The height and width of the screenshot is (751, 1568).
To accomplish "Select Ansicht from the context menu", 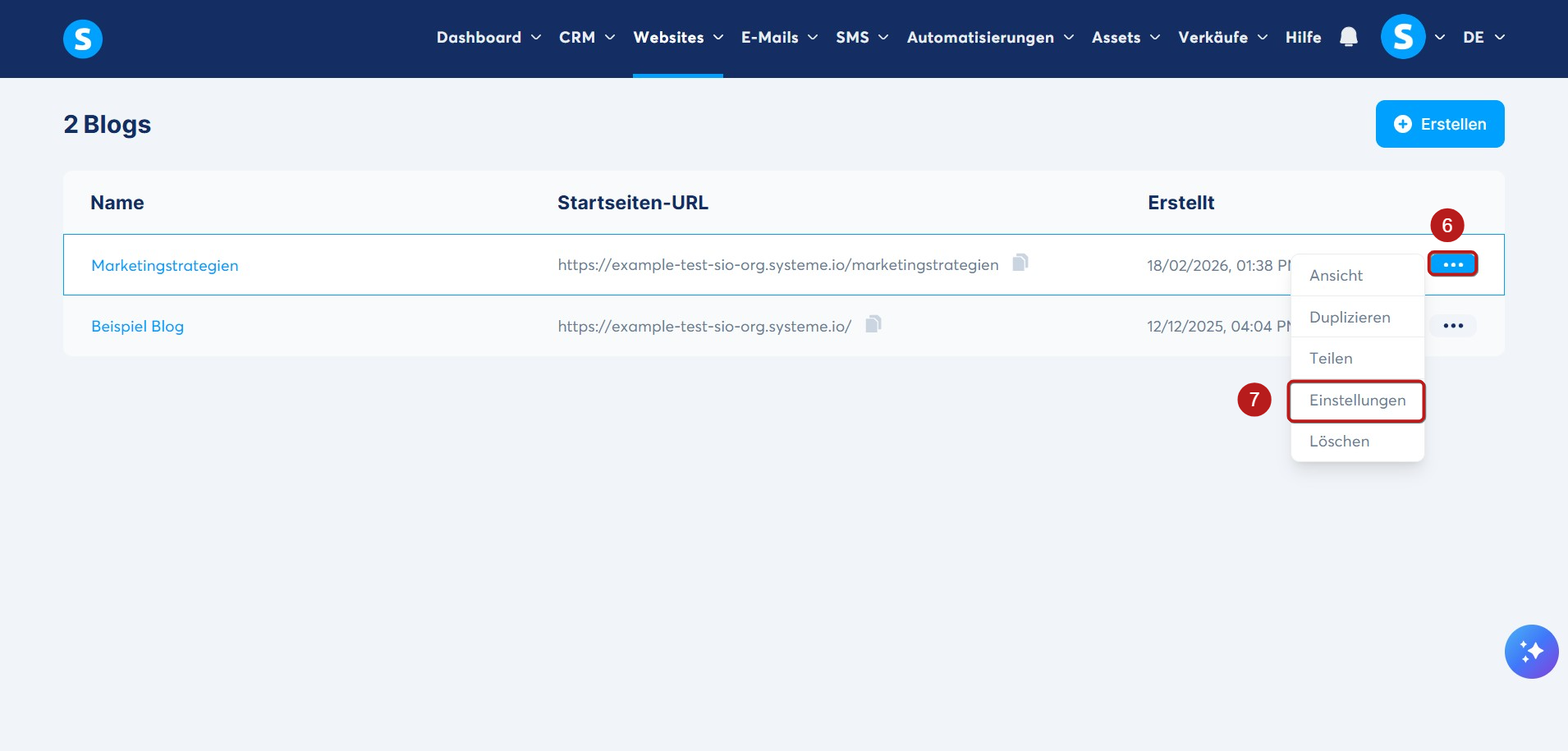I will pos(1358,276).
